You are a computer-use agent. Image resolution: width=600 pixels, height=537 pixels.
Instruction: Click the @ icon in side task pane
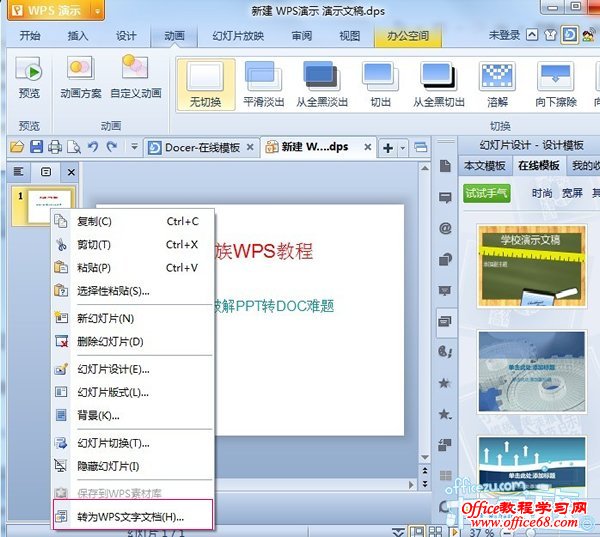pyautogui.click(x=445, y=229)
